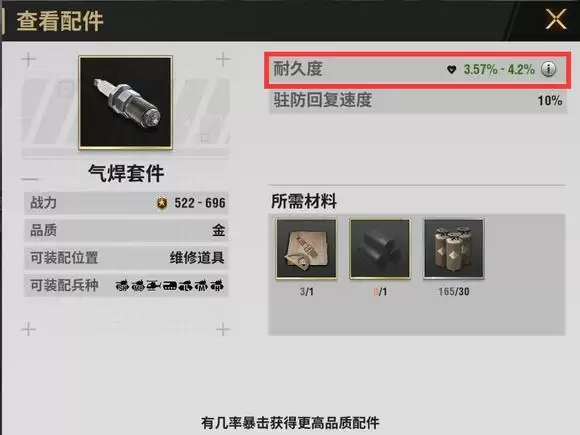Select the cloth material with 3/1
The width and height of the screenshot is (580, 435).
[x=306, y=248]
